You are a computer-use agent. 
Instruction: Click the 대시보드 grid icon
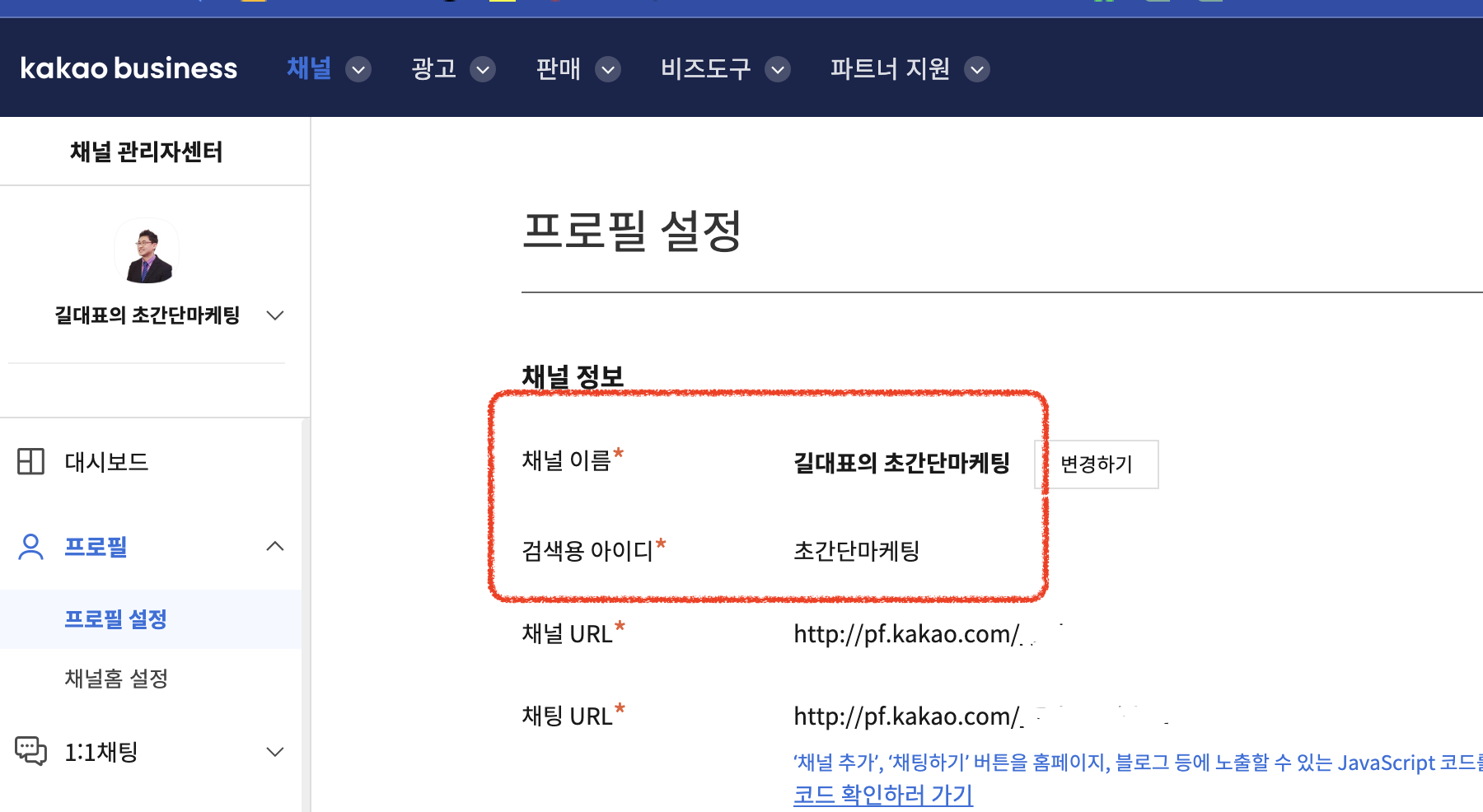pyautogui.click(x=30, y=461)
